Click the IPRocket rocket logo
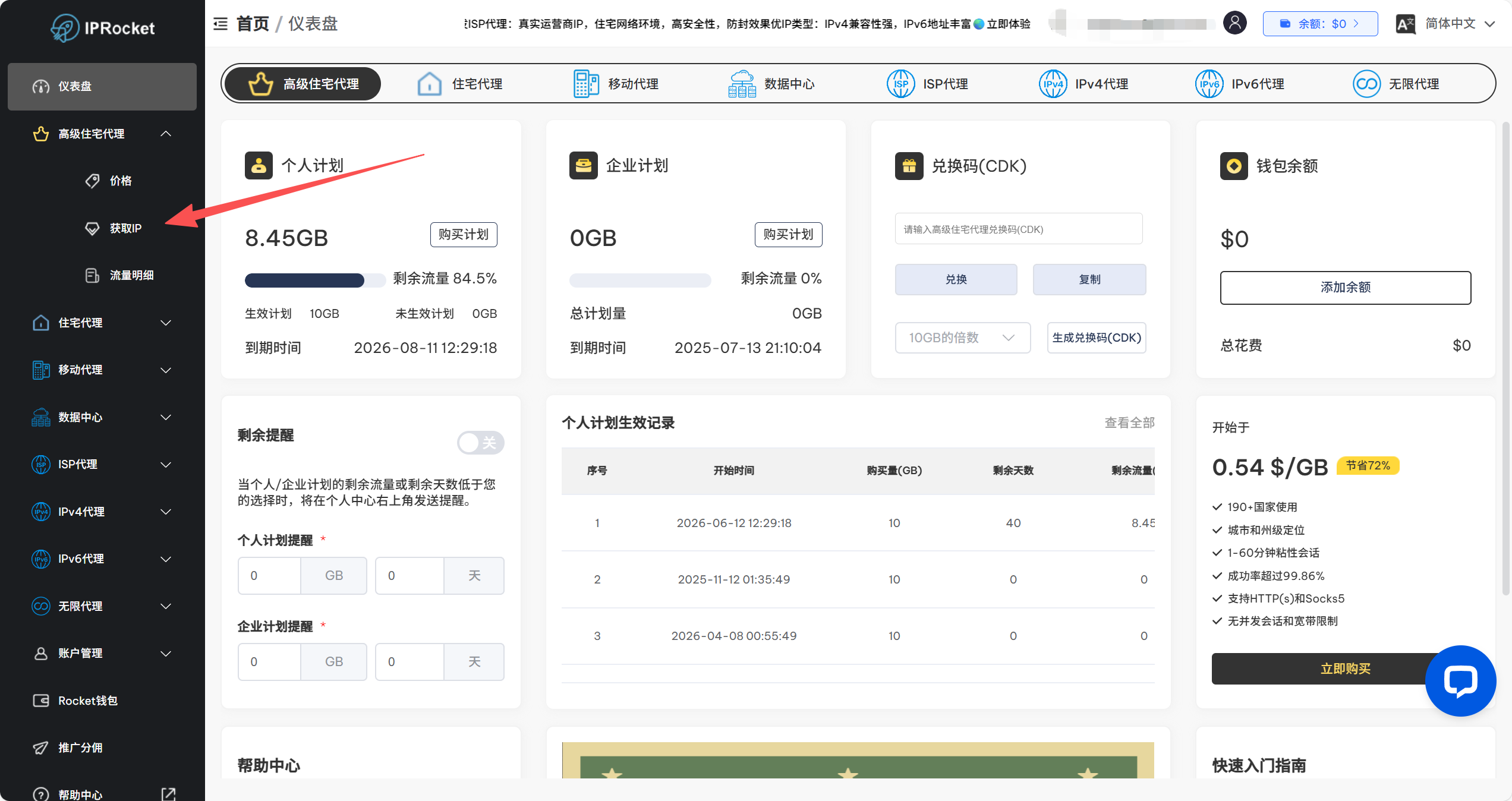This screenshot has width=1512, height=801. [65, 27]
